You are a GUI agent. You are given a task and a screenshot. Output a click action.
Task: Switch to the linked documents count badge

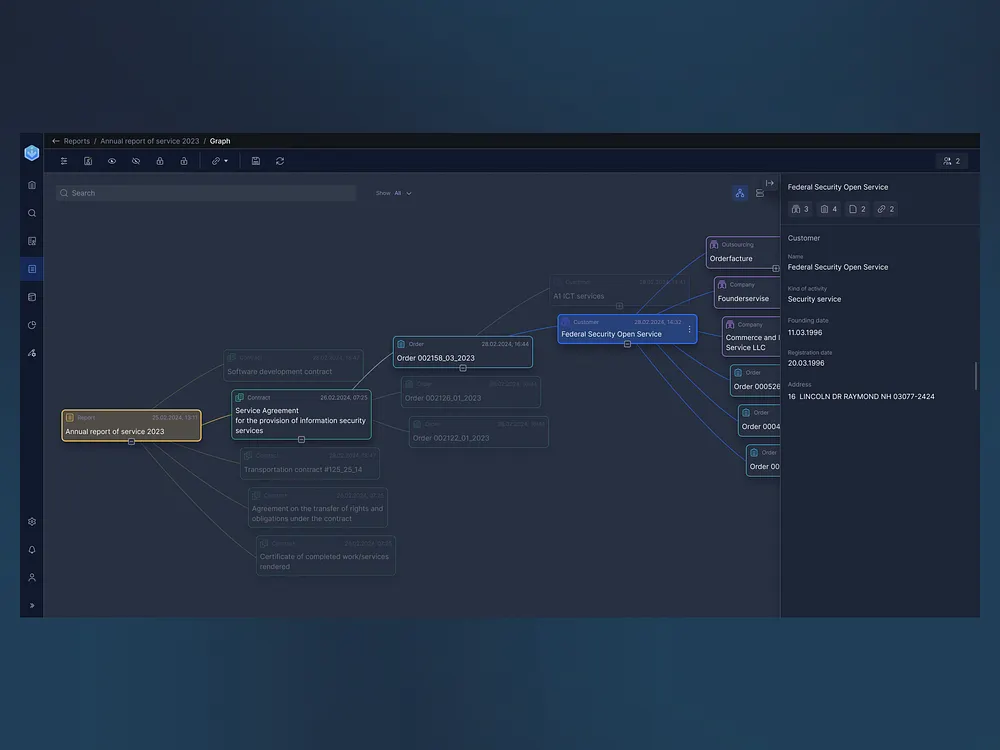(857, 209)
